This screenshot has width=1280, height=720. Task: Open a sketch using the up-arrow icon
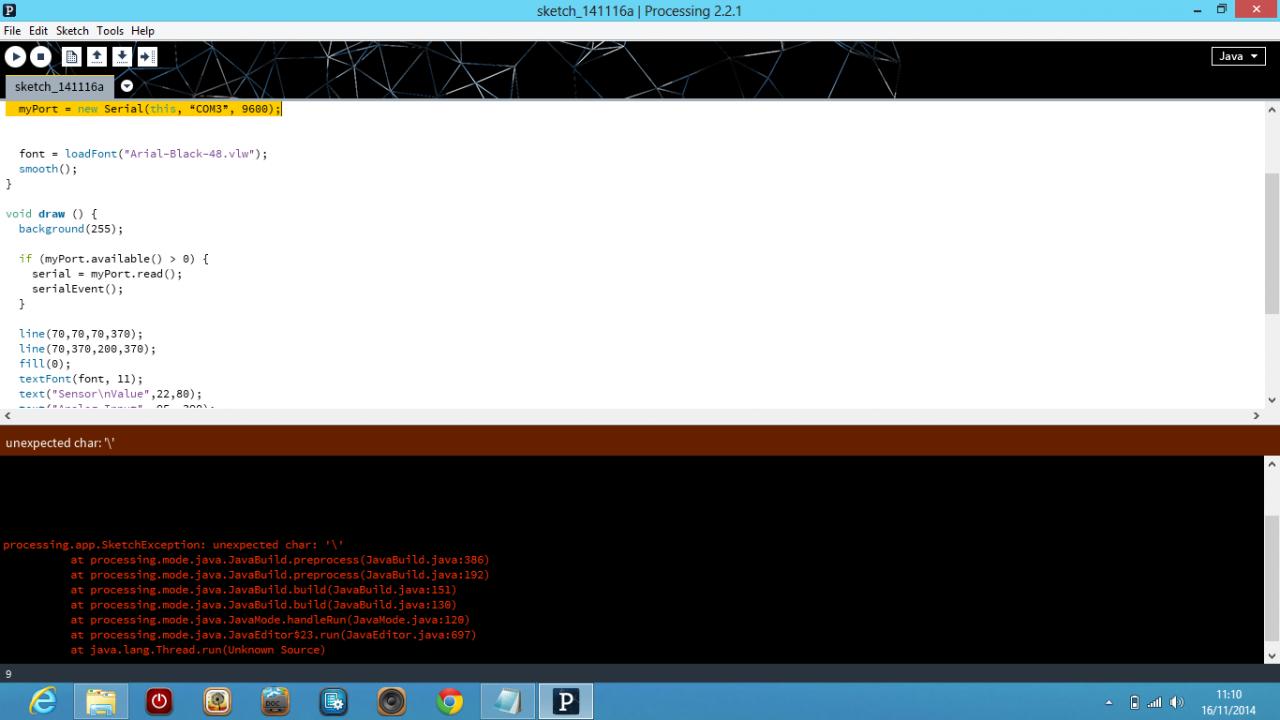pos(97,57)
